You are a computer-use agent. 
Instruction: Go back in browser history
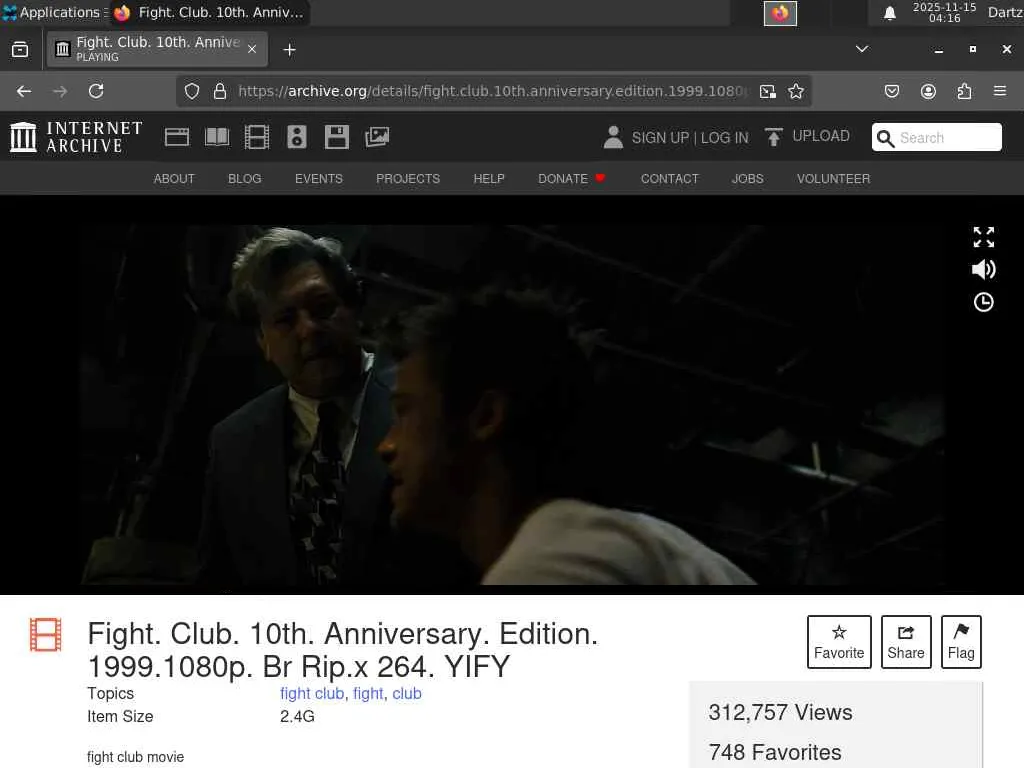tap(24, 91)
